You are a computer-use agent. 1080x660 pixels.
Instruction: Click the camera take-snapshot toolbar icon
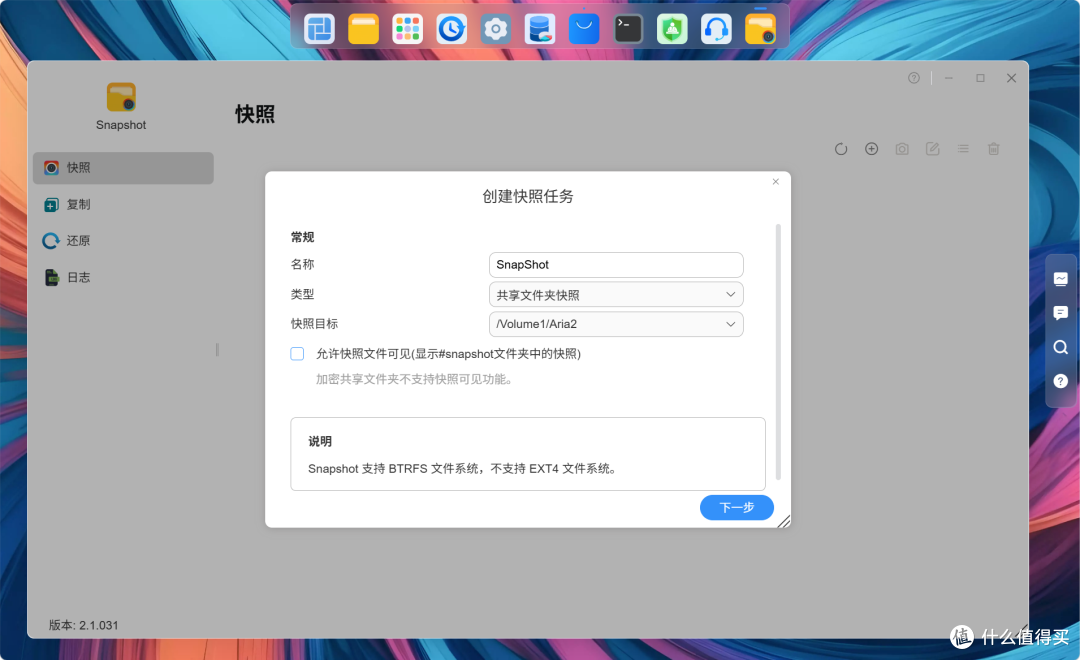pos(902,149)
